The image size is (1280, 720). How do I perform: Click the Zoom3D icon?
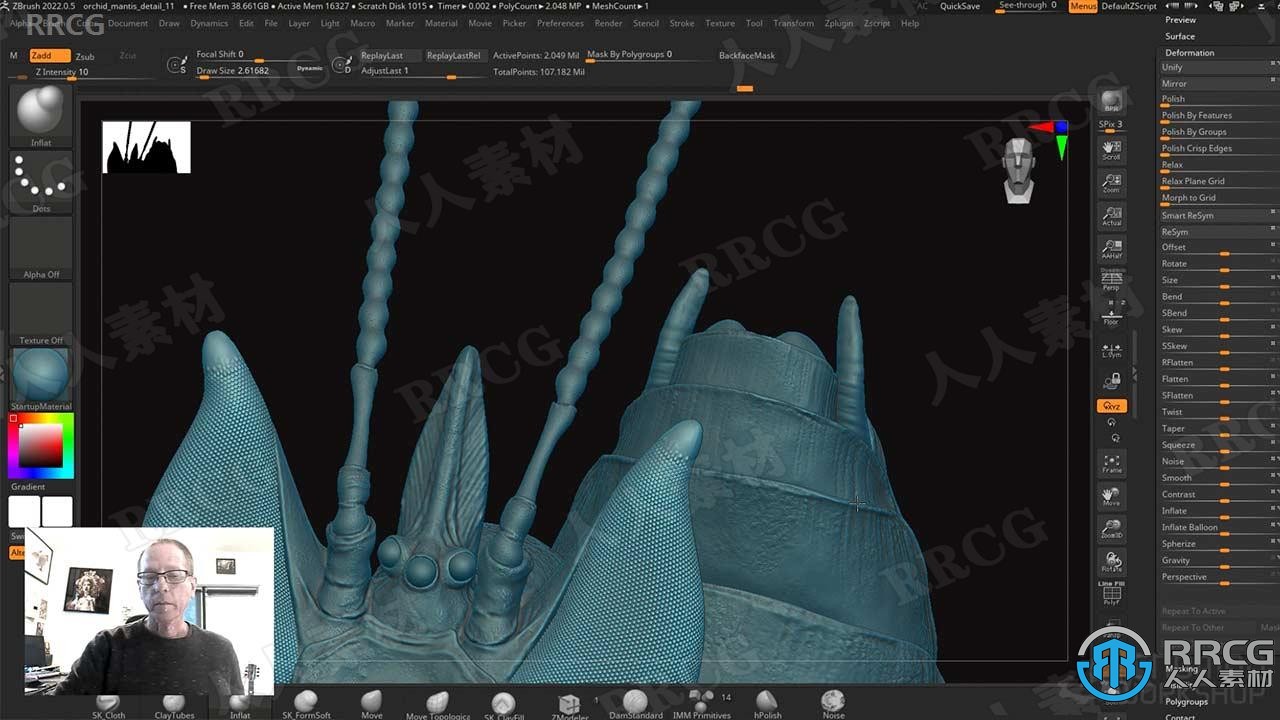pos(1111,529)
